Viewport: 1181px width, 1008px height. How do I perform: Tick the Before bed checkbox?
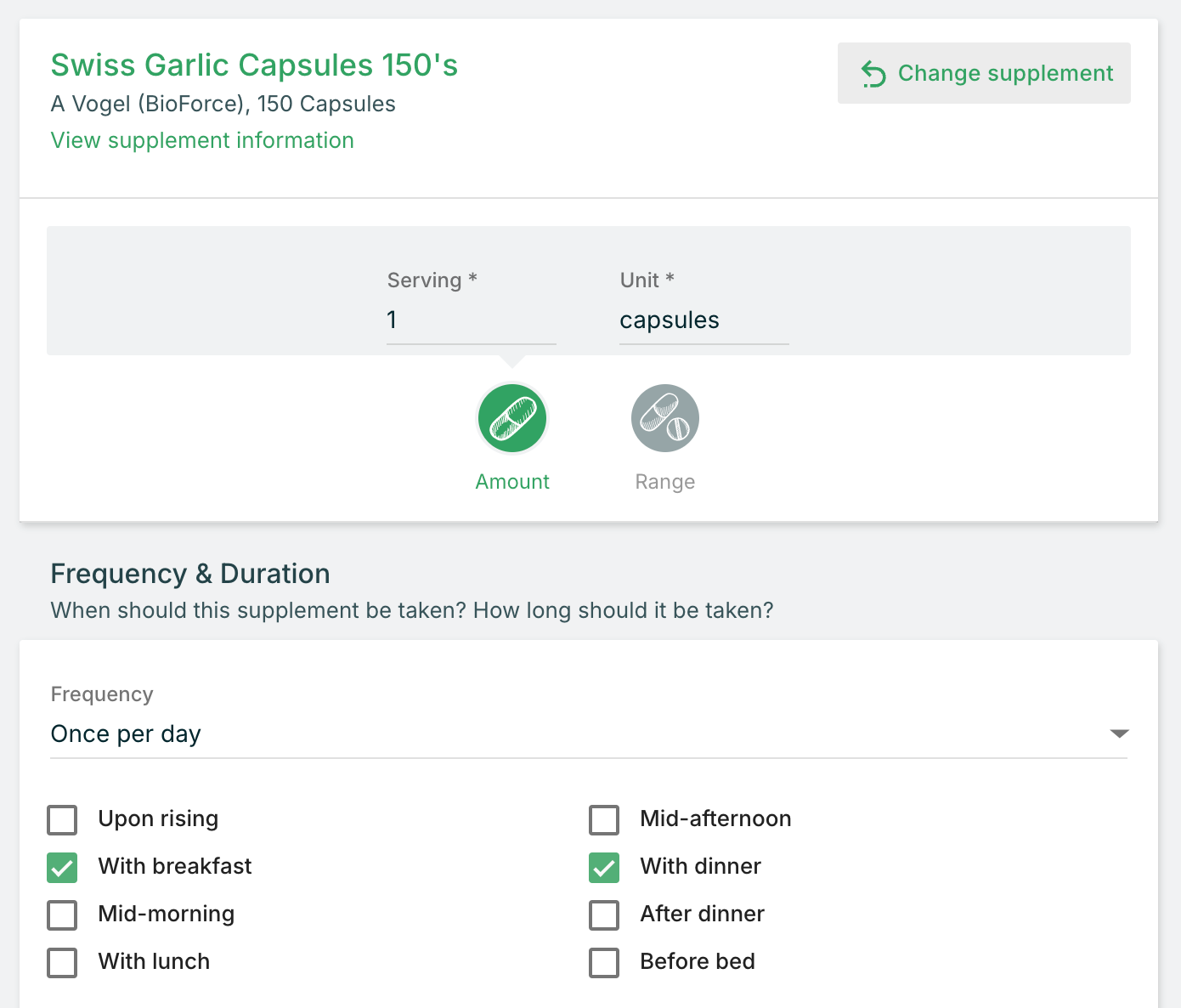(x=604, y=963)
